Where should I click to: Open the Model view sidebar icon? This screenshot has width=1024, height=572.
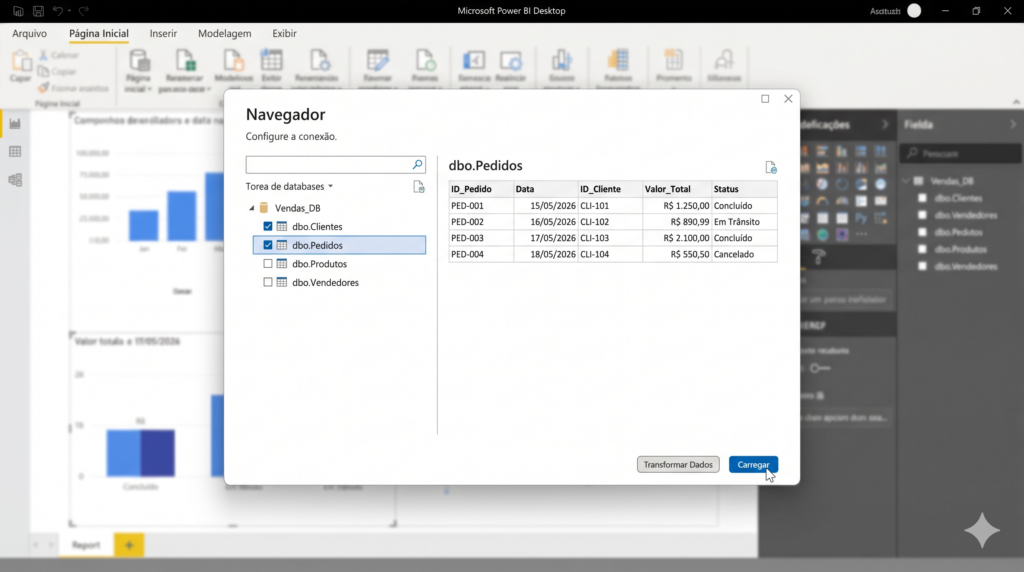[x=15, y=180]
